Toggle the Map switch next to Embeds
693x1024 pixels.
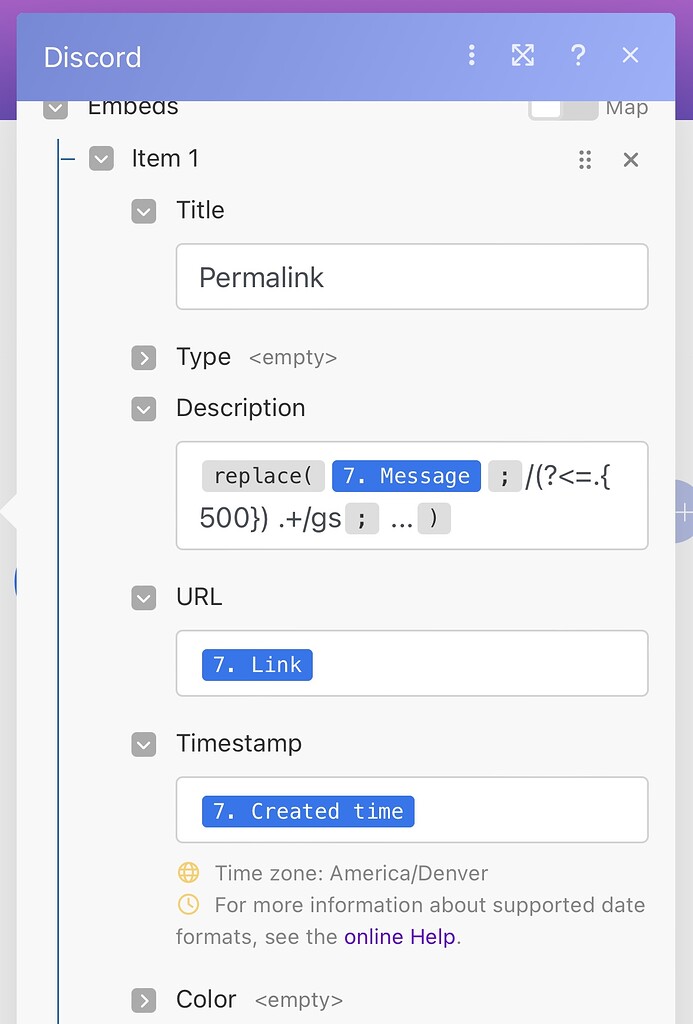tap(564, 107)
